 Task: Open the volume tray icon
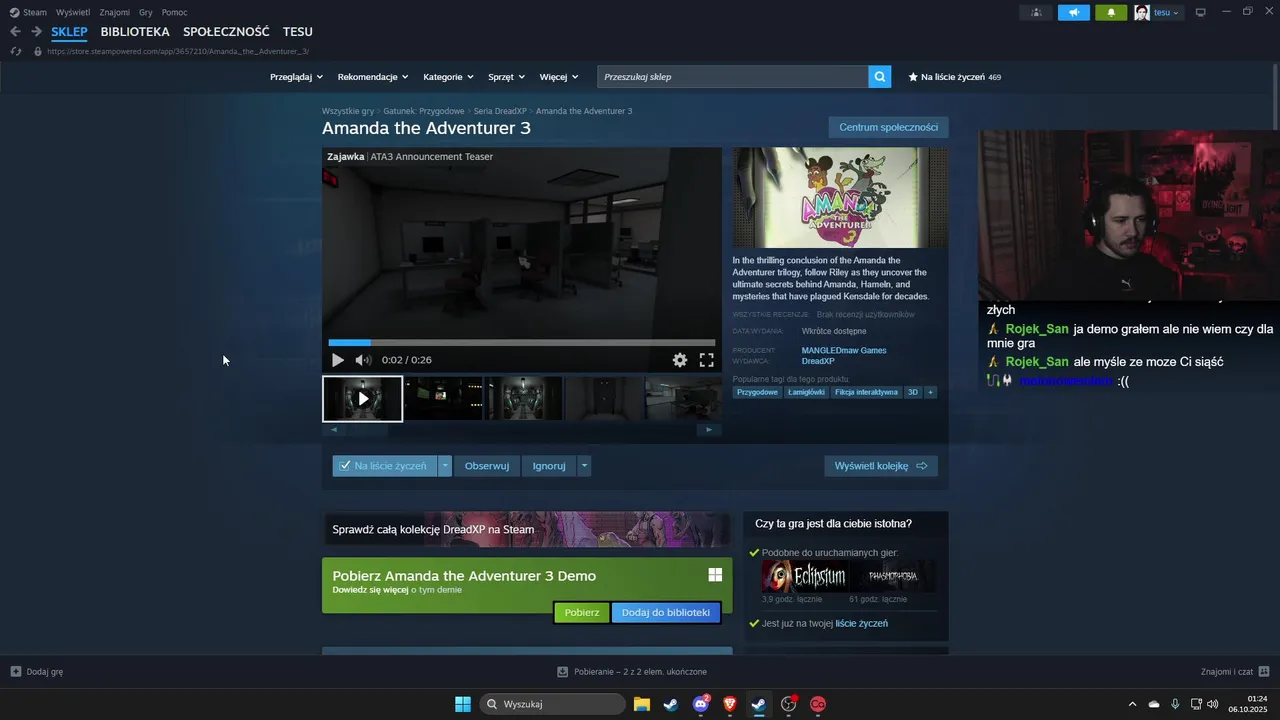(x=1213, y=704)
